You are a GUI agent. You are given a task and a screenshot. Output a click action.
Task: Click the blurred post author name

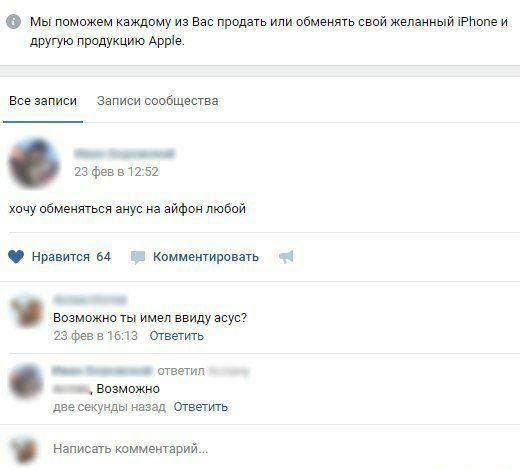click(x=124, y=154)
